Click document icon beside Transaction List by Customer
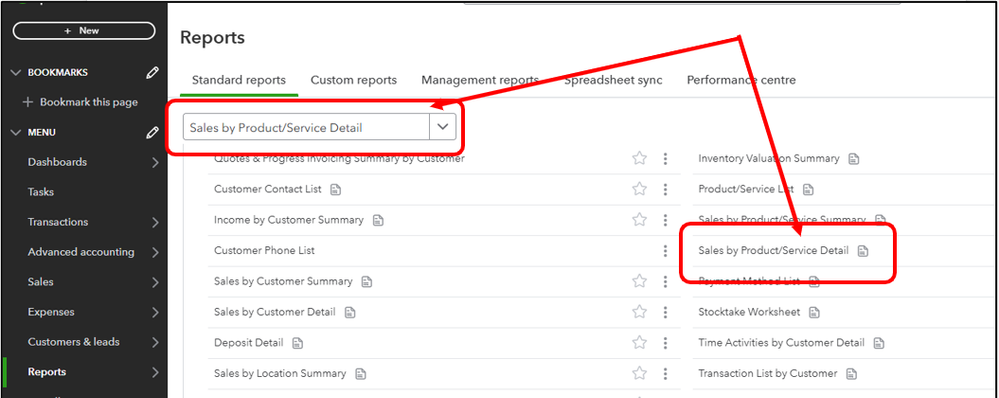This screenshot has width=999, height=398. point(852,374)
